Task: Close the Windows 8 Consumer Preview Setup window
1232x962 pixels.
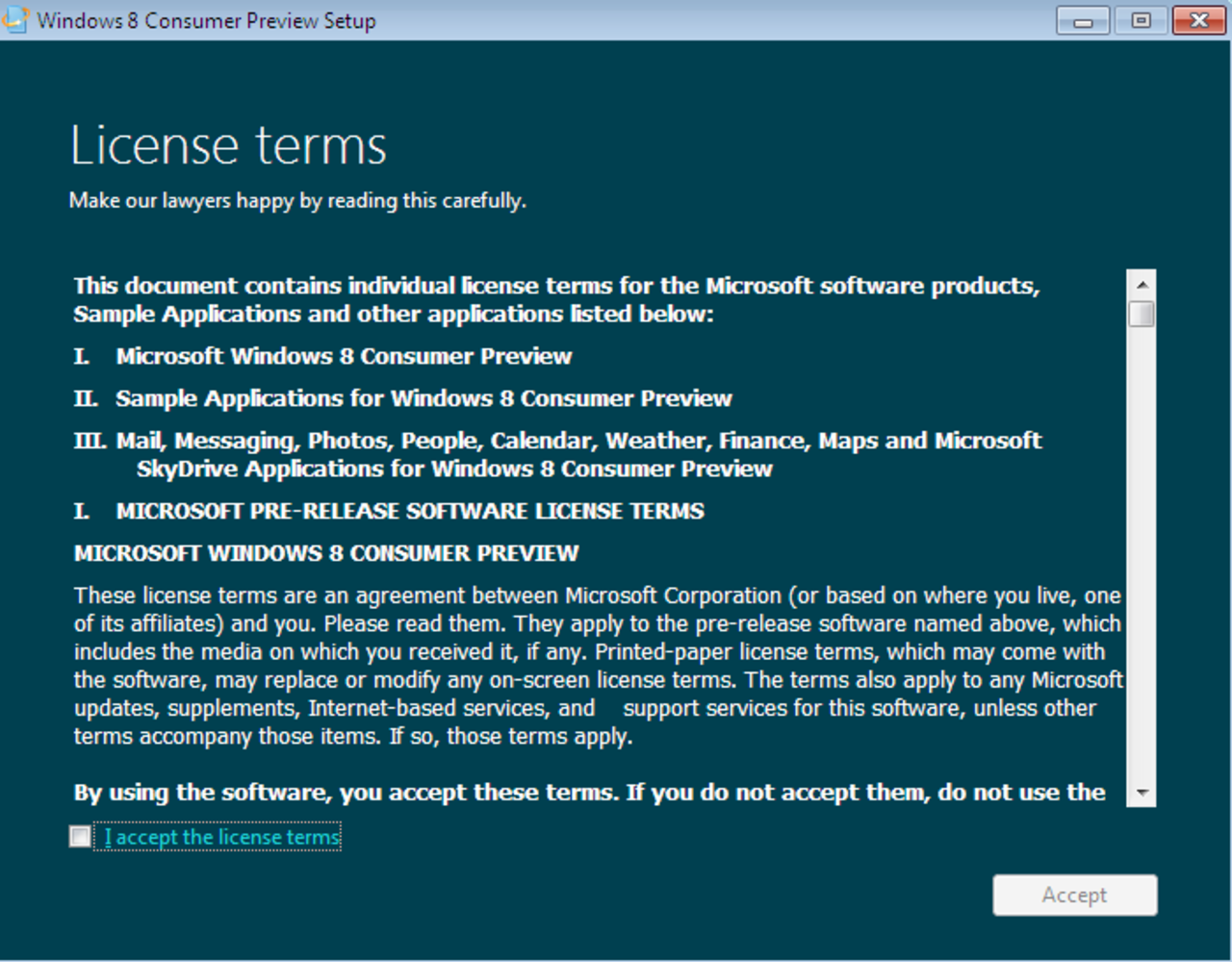Action: [1197, 19]
